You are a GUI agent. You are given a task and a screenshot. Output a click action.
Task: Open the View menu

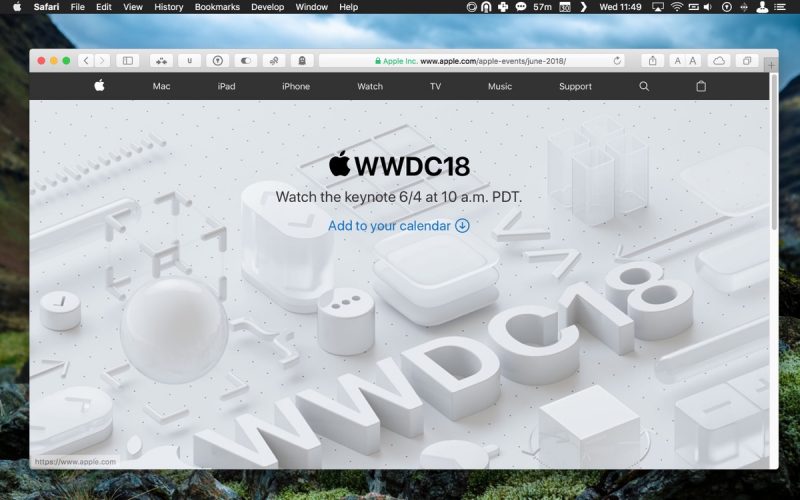click(133, 7)
